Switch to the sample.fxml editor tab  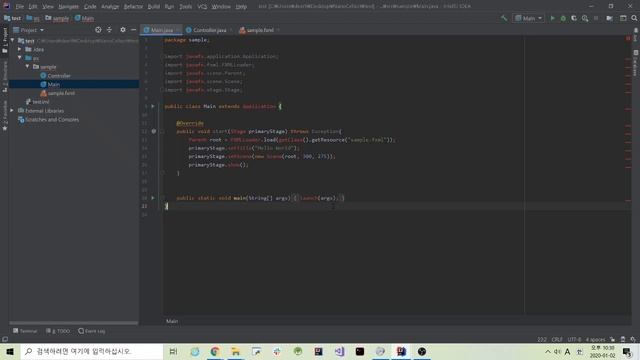click(259, 30)
